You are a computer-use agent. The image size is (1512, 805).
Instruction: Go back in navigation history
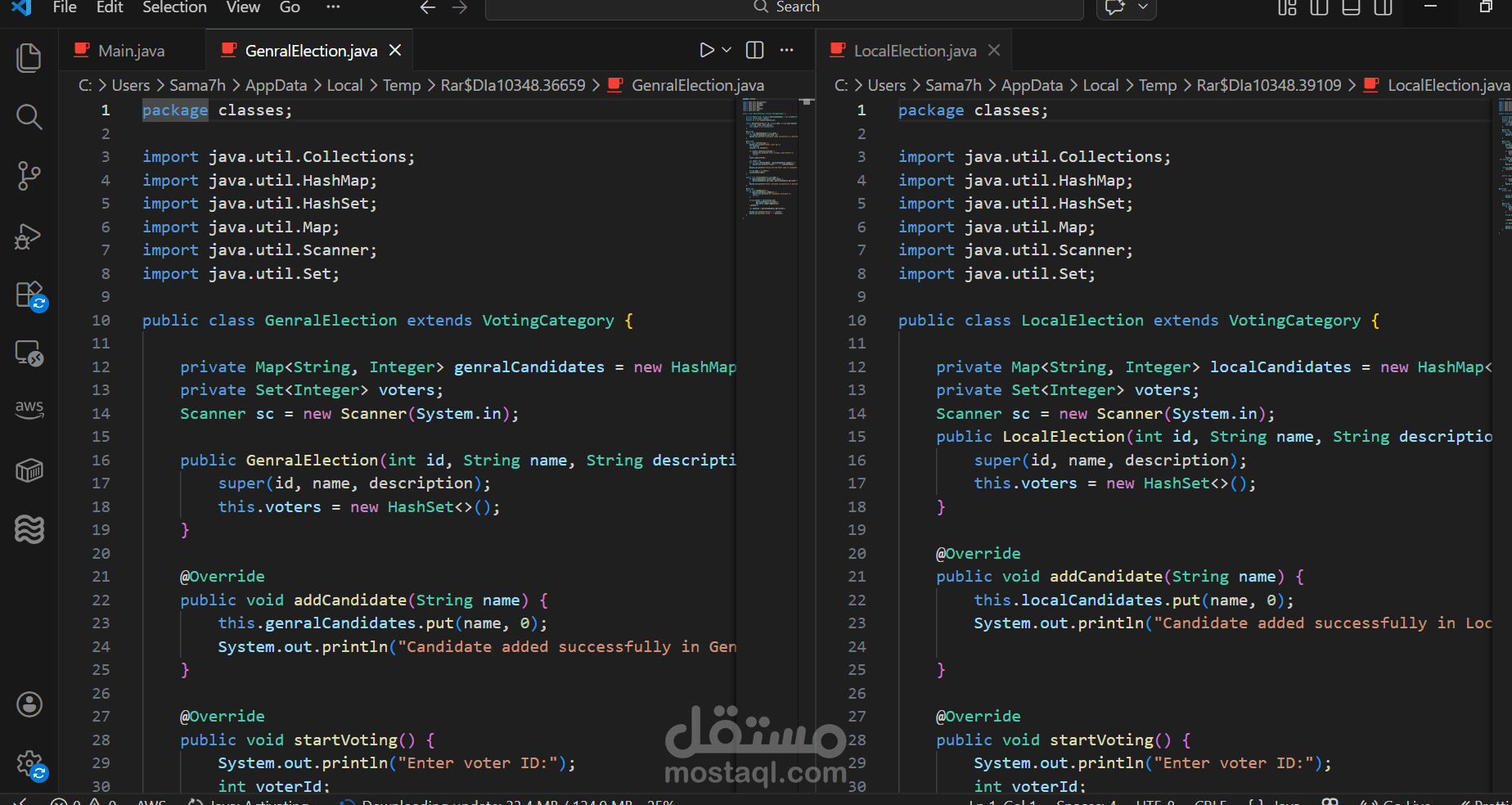click(427, 8)
